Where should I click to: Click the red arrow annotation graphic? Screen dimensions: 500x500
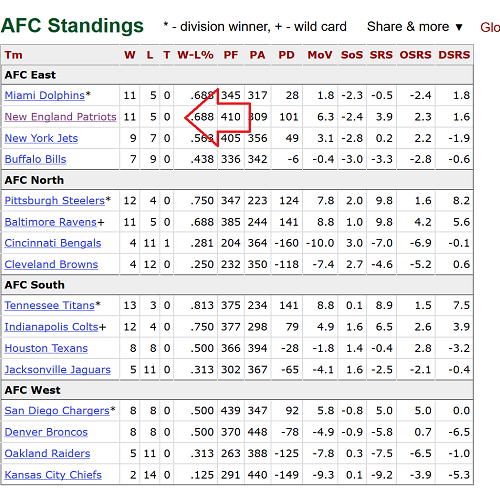tap(217, 117)
